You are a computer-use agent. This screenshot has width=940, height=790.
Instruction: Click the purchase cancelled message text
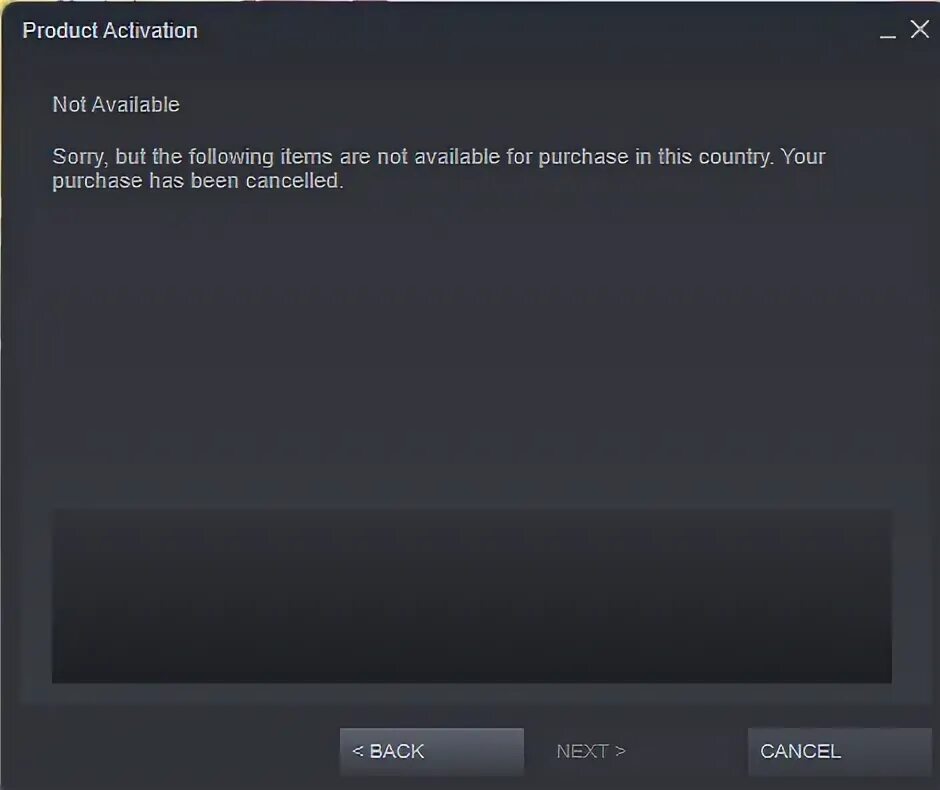coord(439,168)
